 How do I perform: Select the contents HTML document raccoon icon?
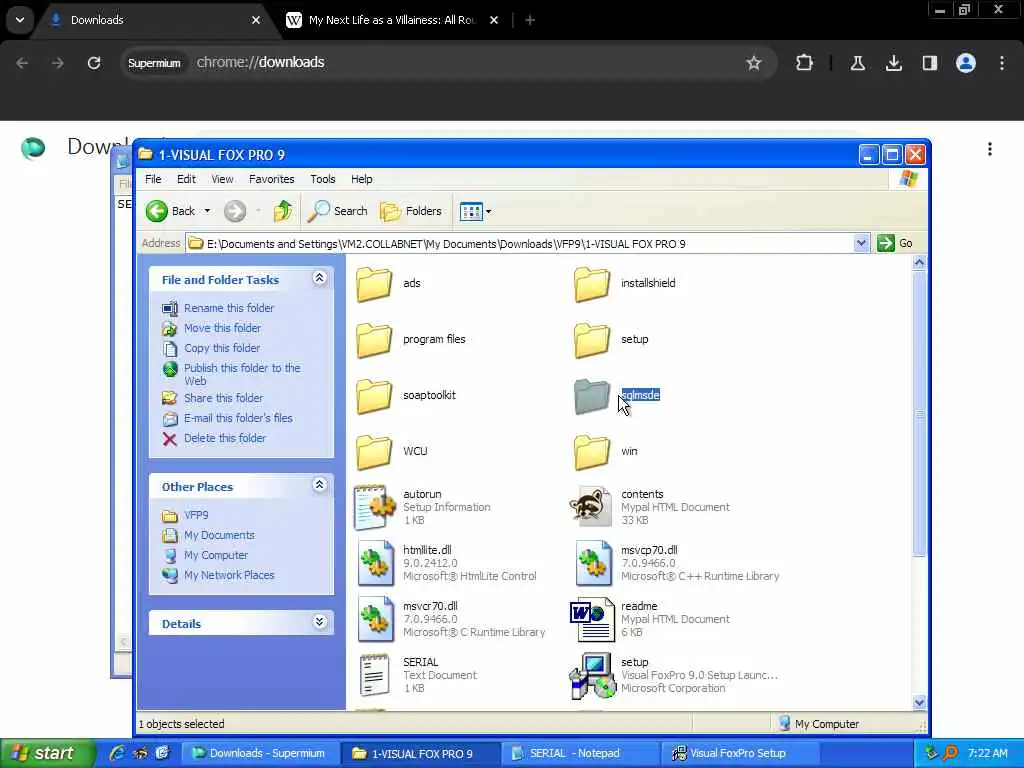(x=591, y=507)
